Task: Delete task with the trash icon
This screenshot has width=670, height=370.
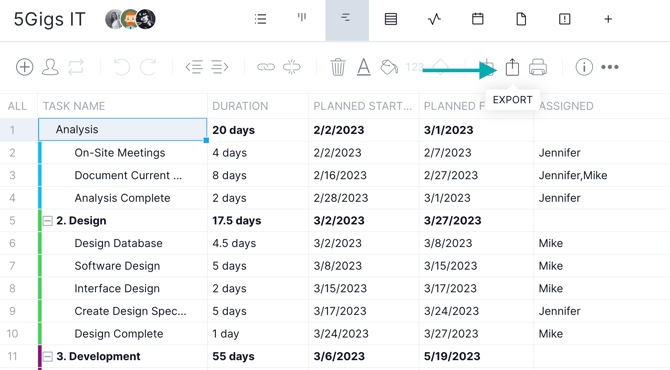Action: [x=338, y=67]
